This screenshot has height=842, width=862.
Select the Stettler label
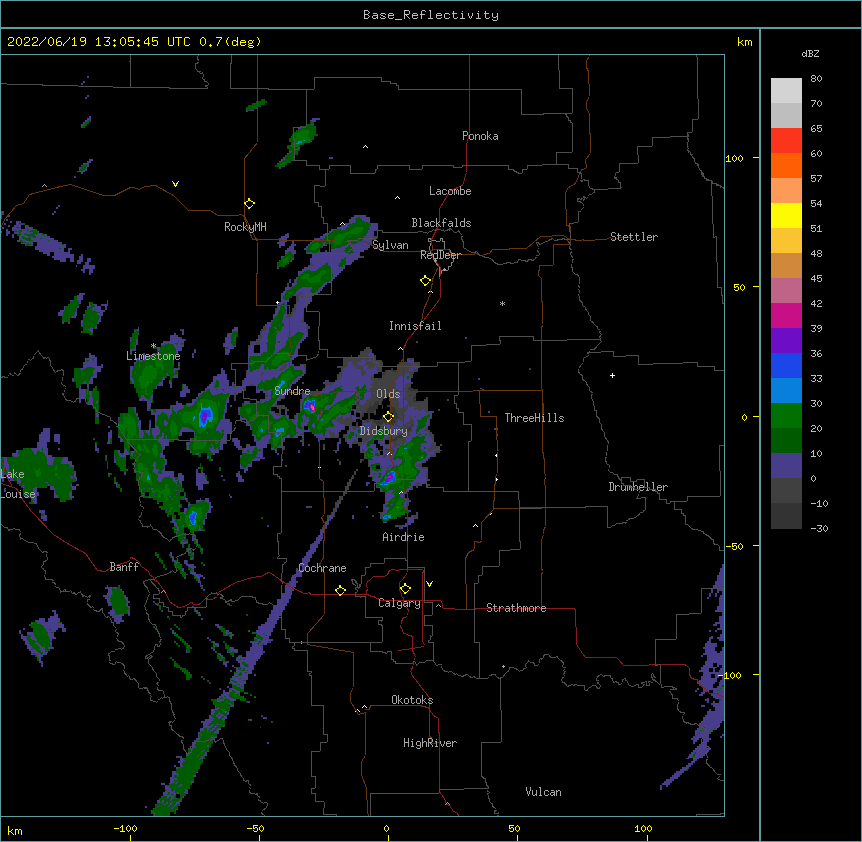(x=634, y=237)
